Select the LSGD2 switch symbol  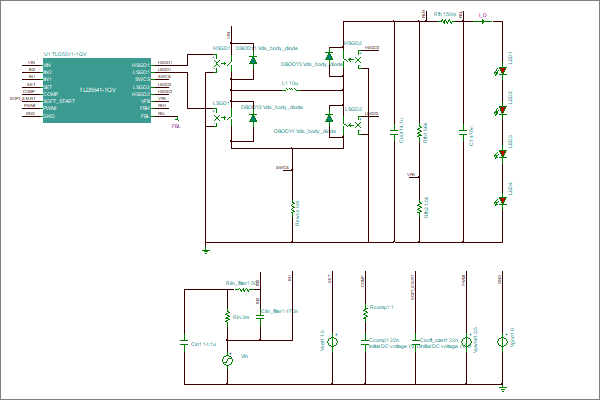pos(352,125)
